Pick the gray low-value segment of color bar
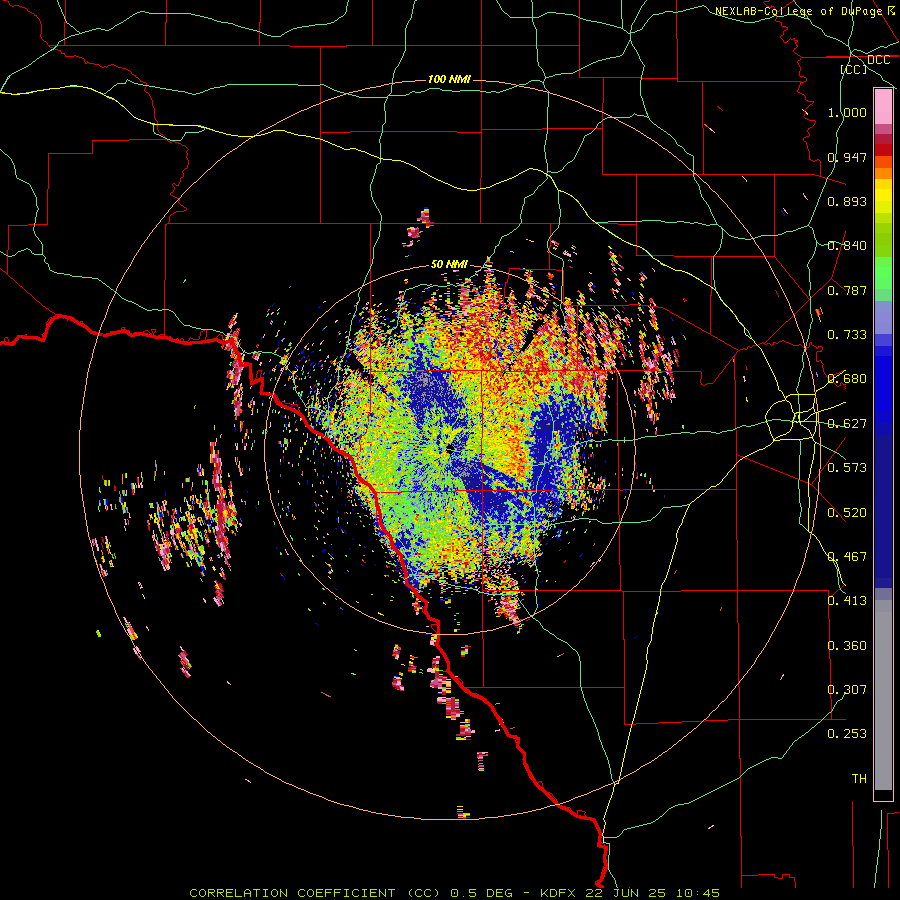 click(883, 695)
